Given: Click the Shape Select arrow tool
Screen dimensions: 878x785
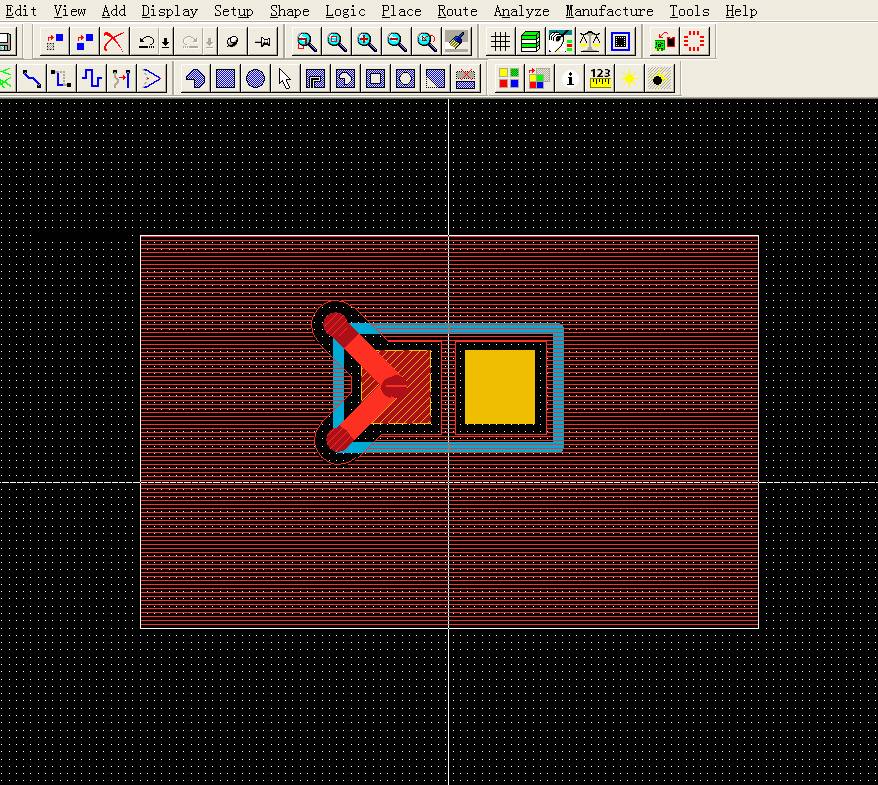Looking at the screenshot, I should 285,78.
